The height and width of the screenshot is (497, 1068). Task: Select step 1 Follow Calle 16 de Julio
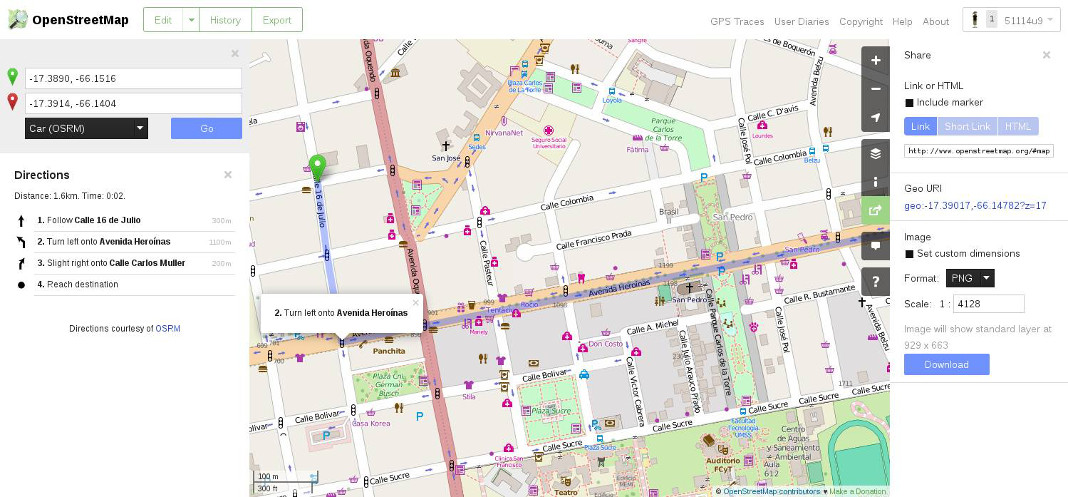click(x=125, y=221)
